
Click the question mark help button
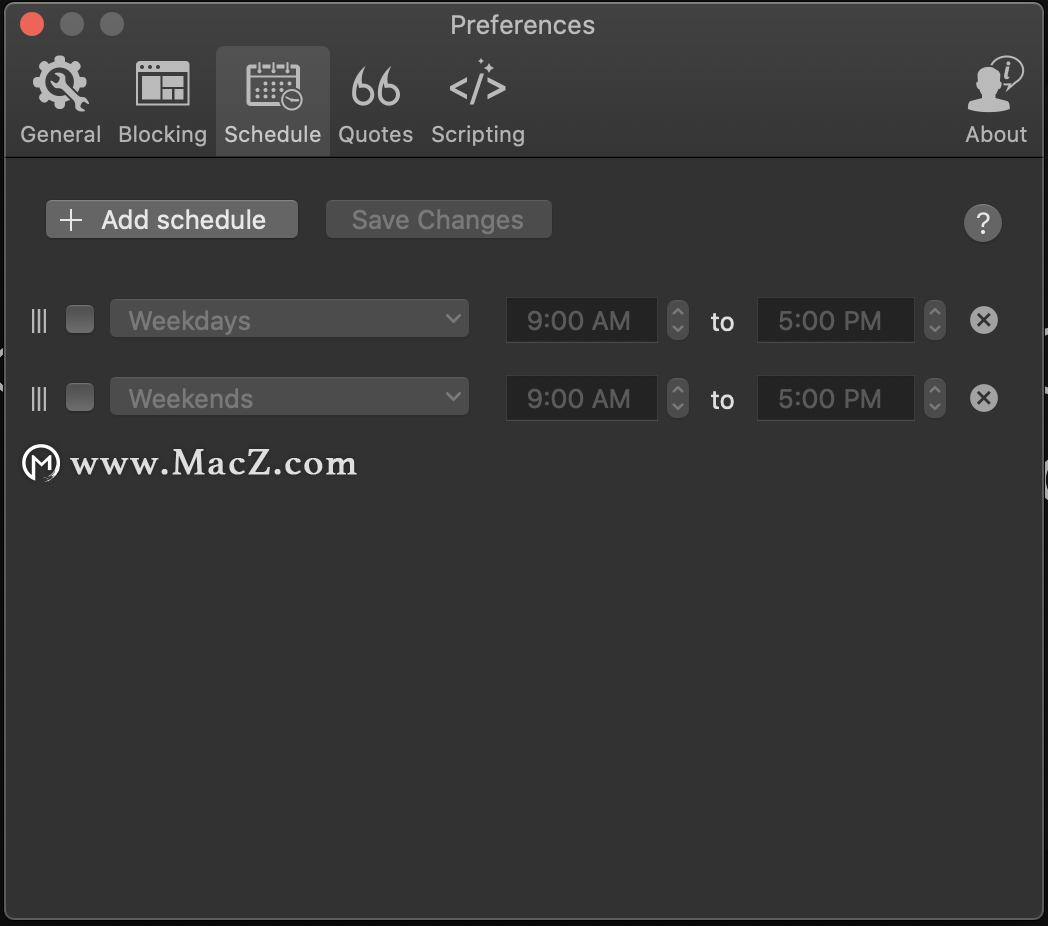(982, 223)
